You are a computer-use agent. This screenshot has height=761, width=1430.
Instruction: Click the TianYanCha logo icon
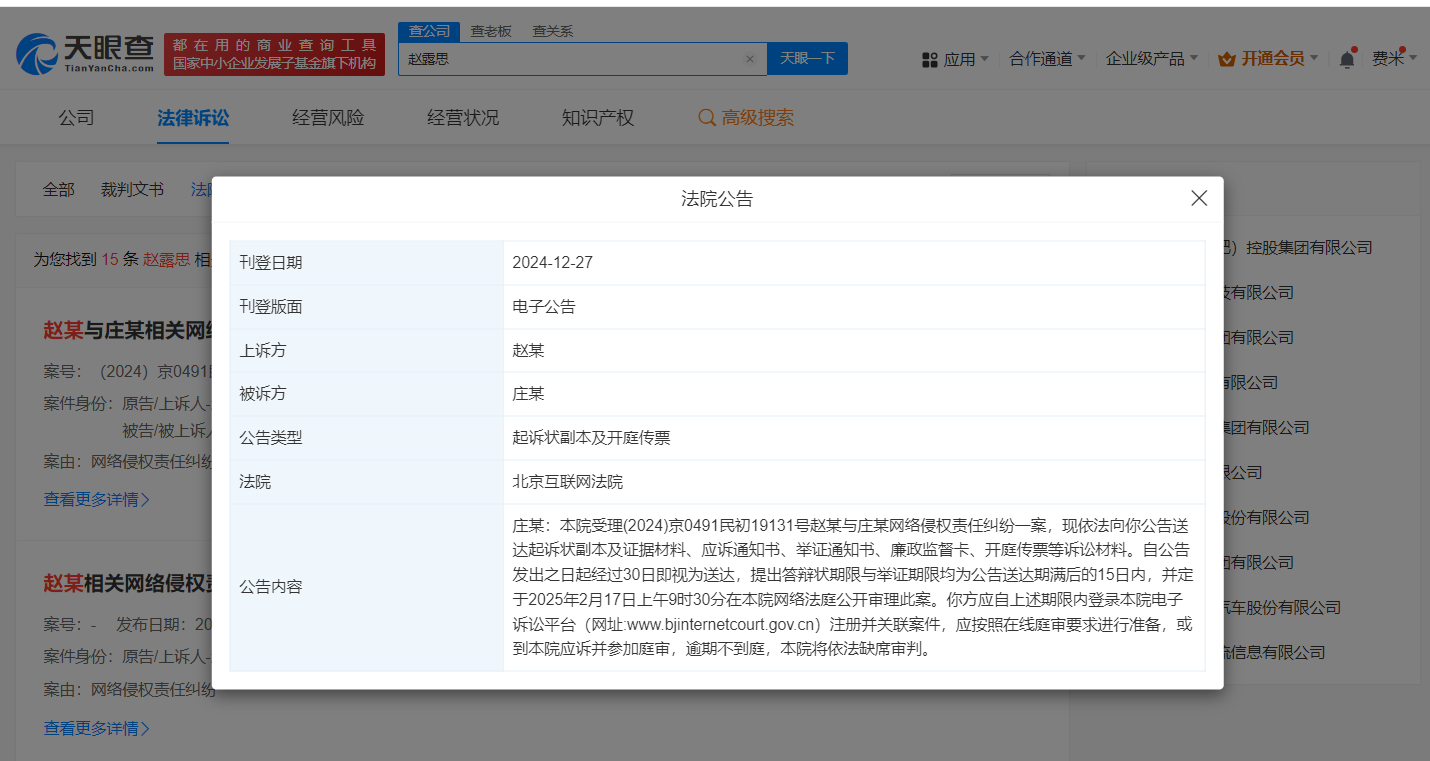(38, 54)
